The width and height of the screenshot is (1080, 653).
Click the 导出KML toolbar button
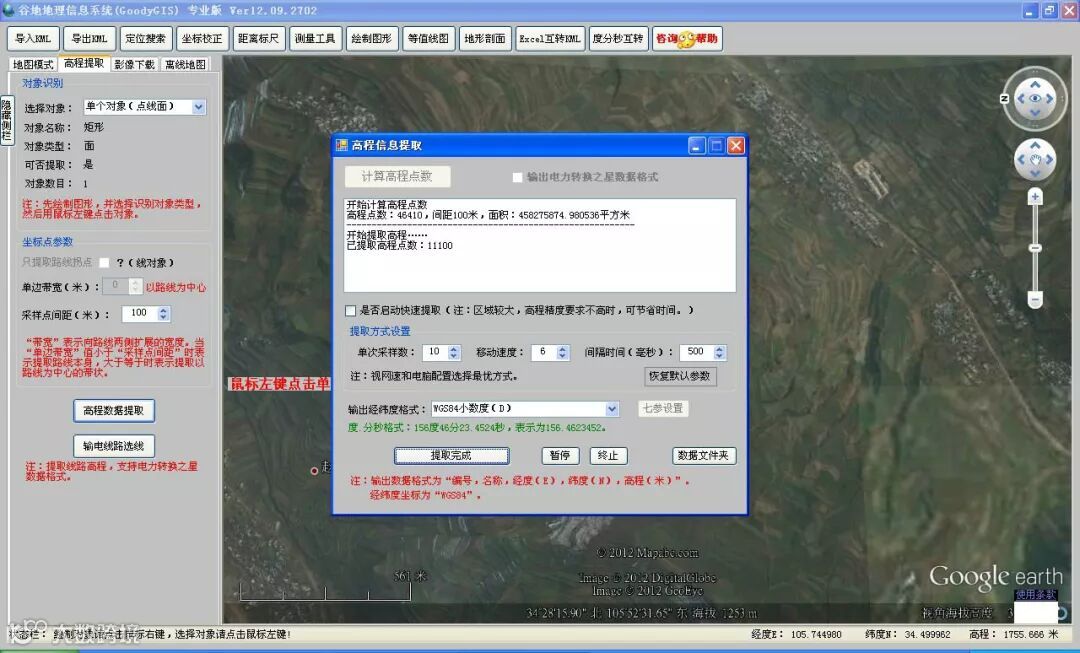tap(90, 39)
